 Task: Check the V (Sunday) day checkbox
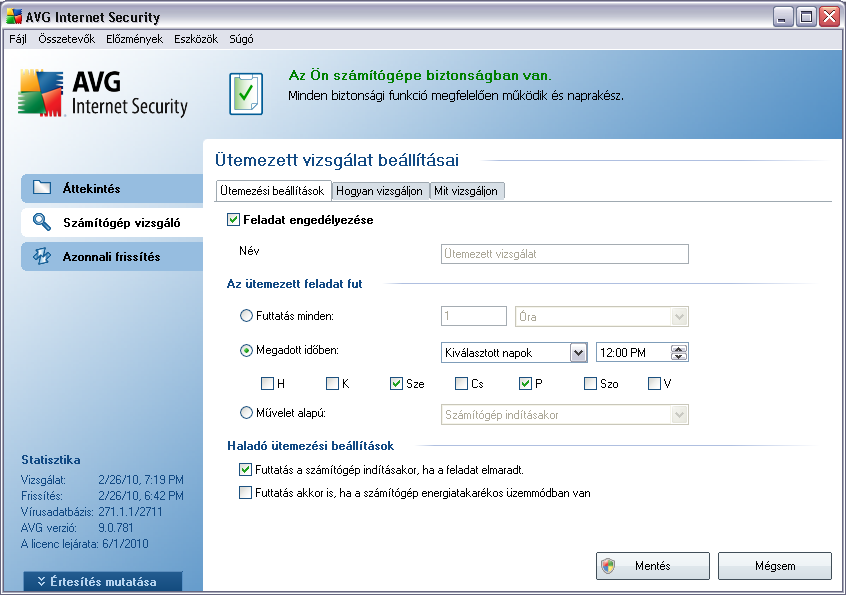coord(654,384)
